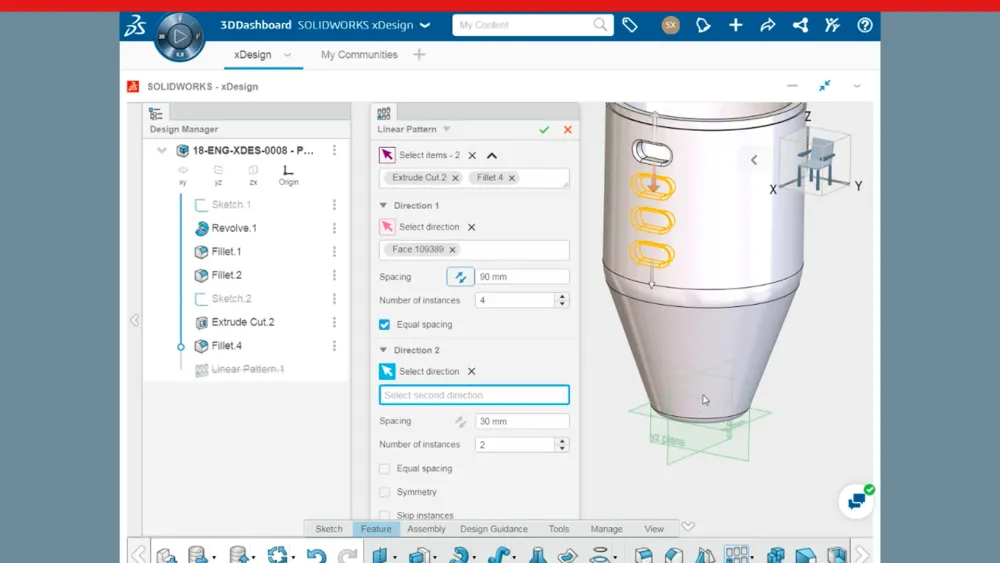Toggle yz plane visibility
The height and width of the screenshot is (563, 1000).
[x=218, y=174]
